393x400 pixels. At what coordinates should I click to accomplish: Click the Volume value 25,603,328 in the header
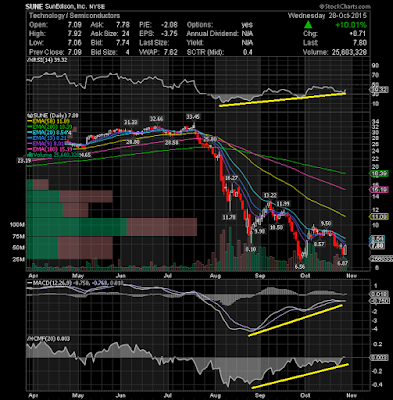(348, 52)
